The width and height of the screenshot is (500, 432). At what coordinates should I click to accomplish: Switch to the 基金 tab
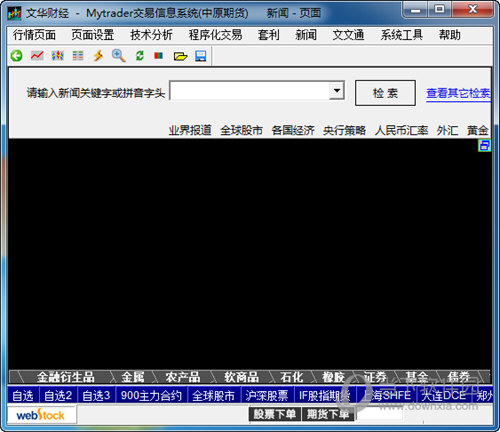417,377
